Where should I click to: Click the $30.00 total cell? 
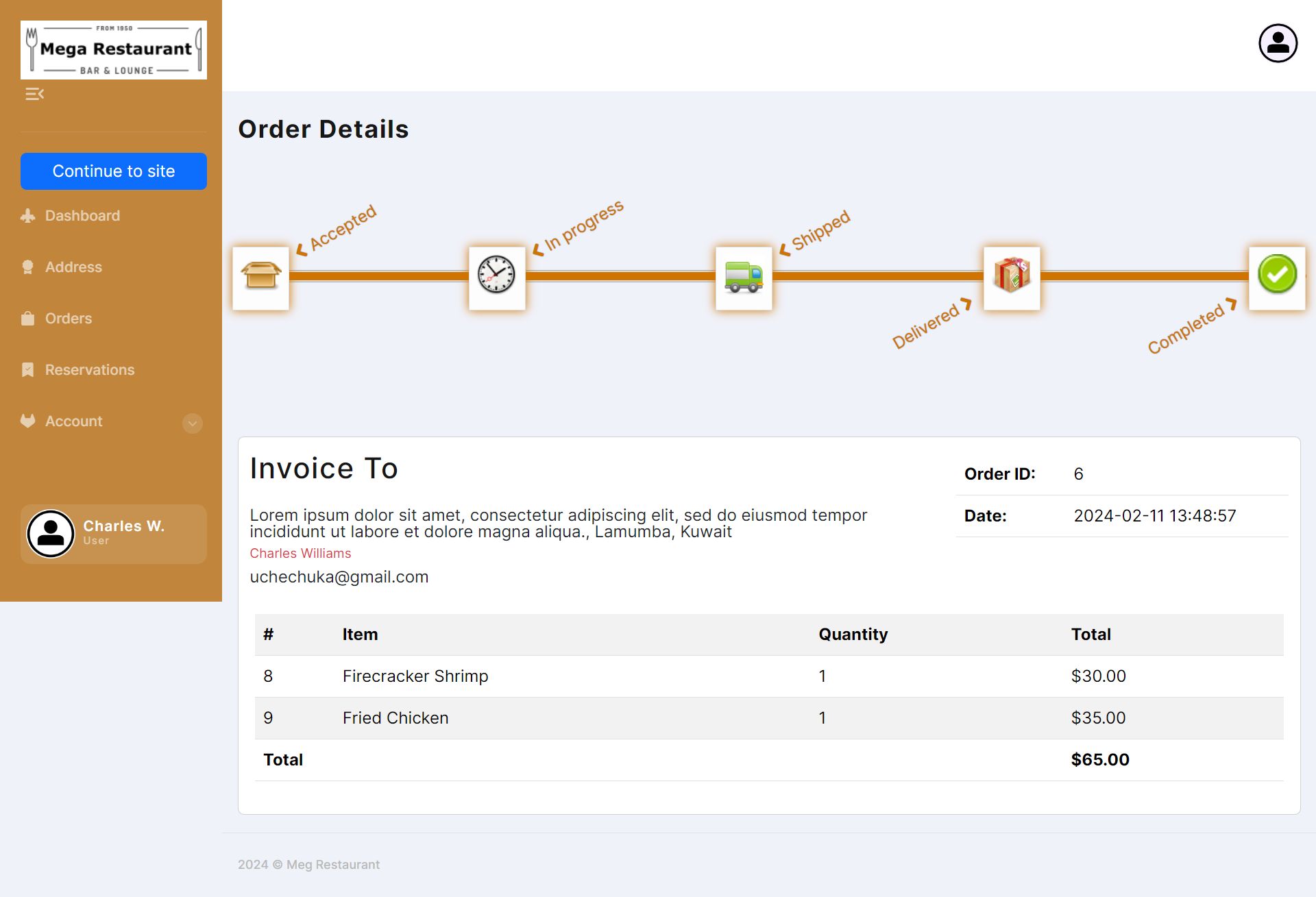[x=1098, y=676]
